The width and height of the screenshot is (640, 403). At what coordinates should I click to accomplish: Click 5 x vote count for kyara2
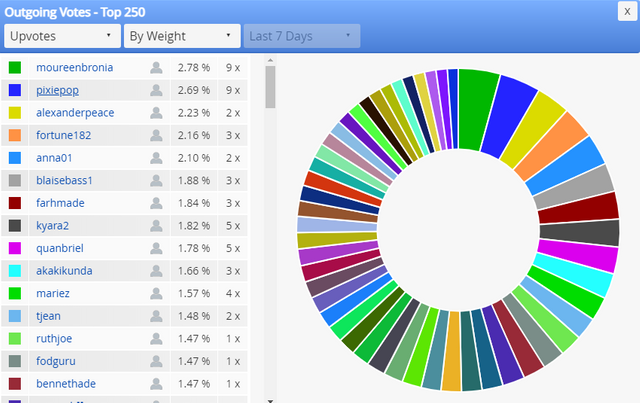[233, 226]
